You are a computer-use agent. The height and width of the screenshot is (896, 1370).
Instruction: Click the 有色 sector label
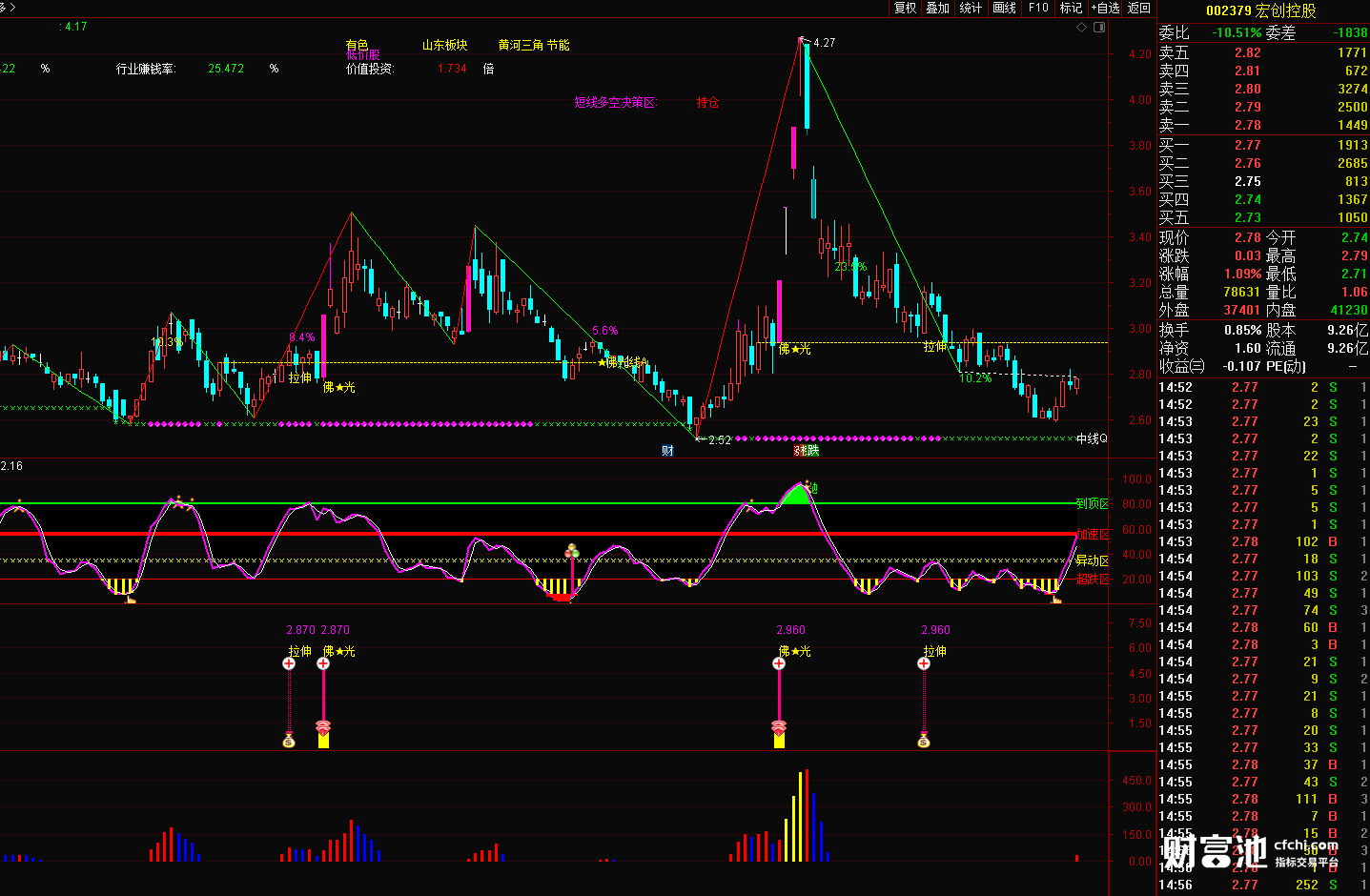click(x=357, y=45)
